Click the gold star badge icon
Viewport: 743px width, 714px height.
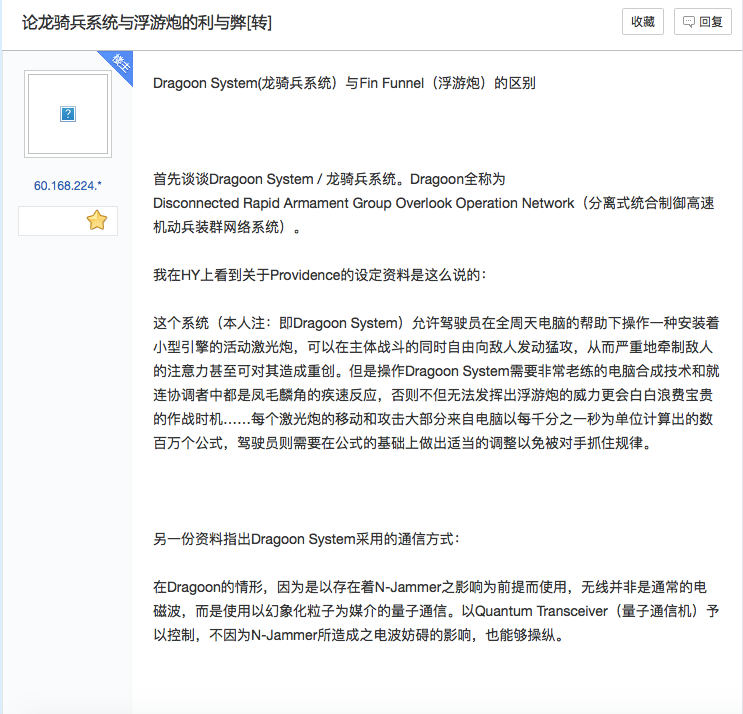[97, 220]
